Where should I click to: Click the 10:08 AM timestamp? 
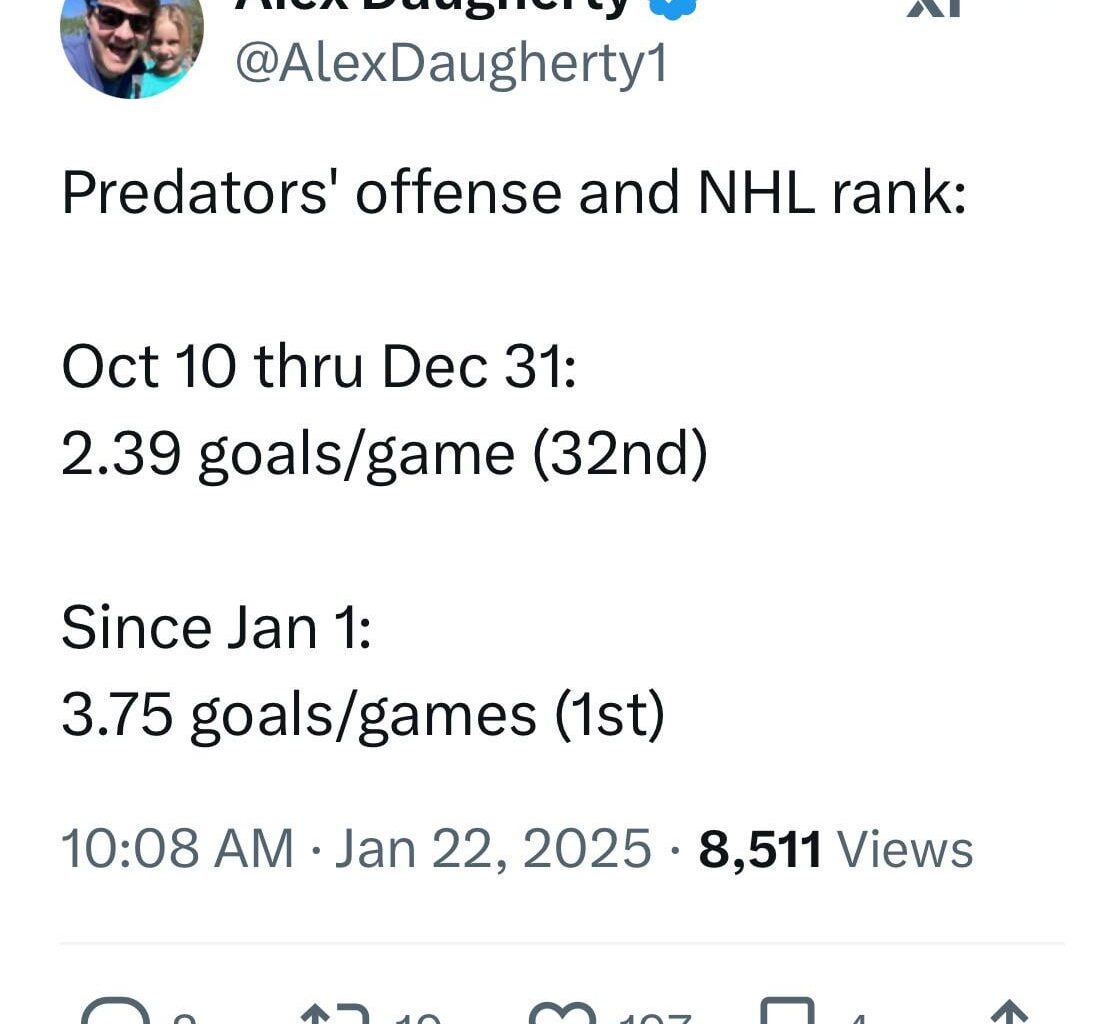177,849
